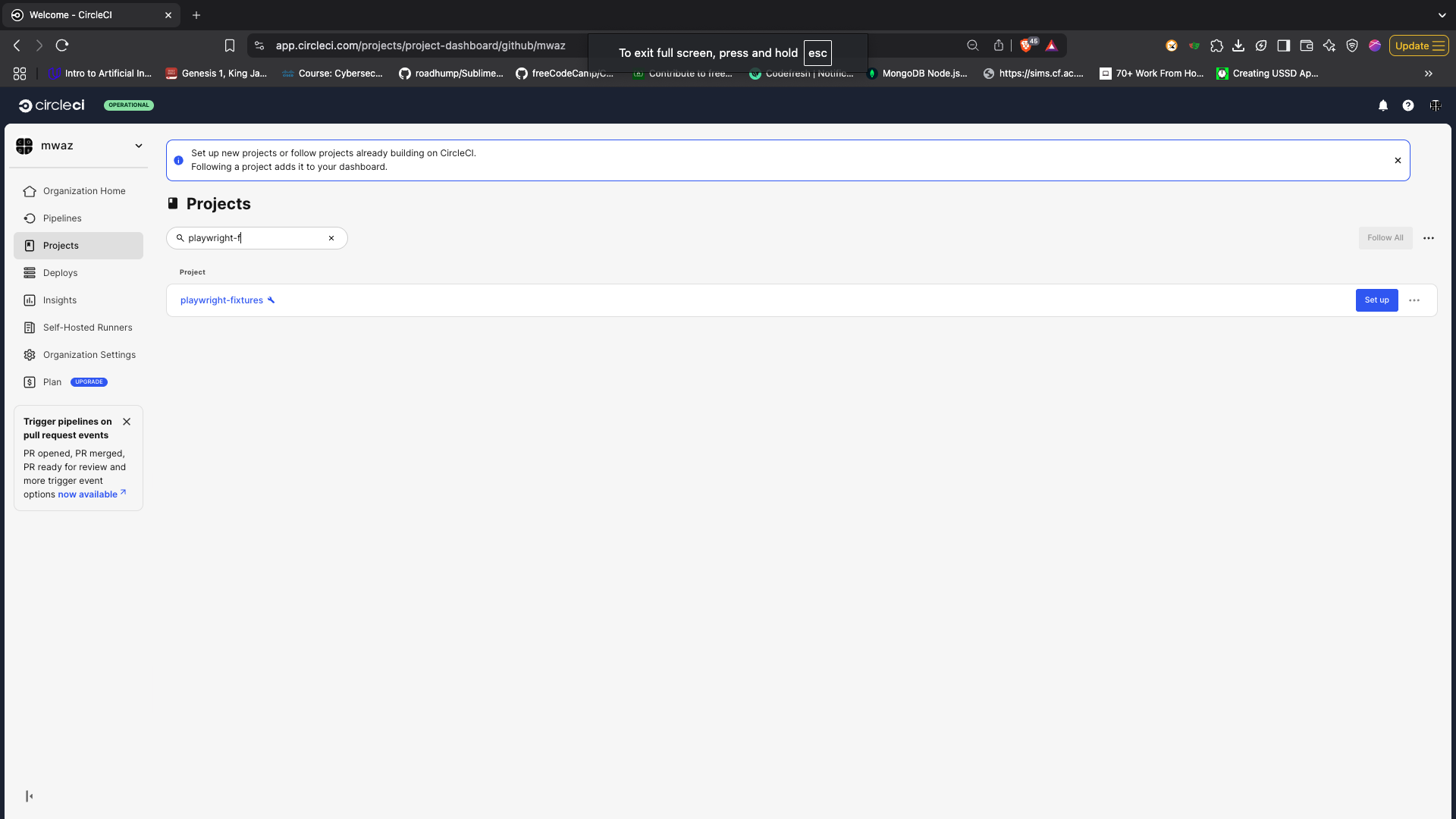Open the options menu for playwright-fixtures row

click(x=1414, y=300)
